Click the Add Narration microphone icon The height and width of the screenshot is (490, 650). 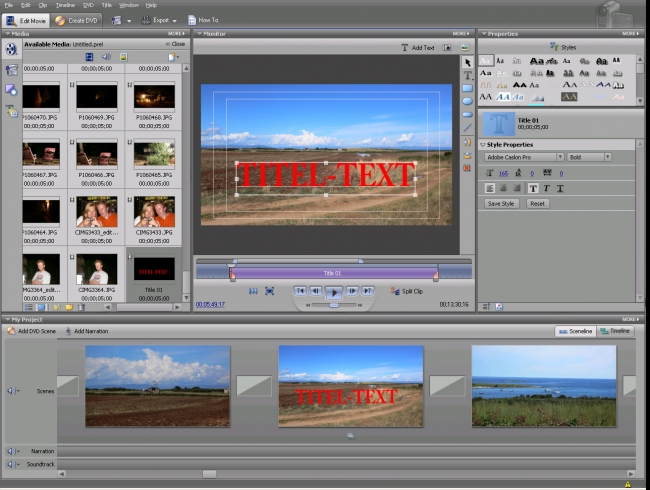pos(69,331)
